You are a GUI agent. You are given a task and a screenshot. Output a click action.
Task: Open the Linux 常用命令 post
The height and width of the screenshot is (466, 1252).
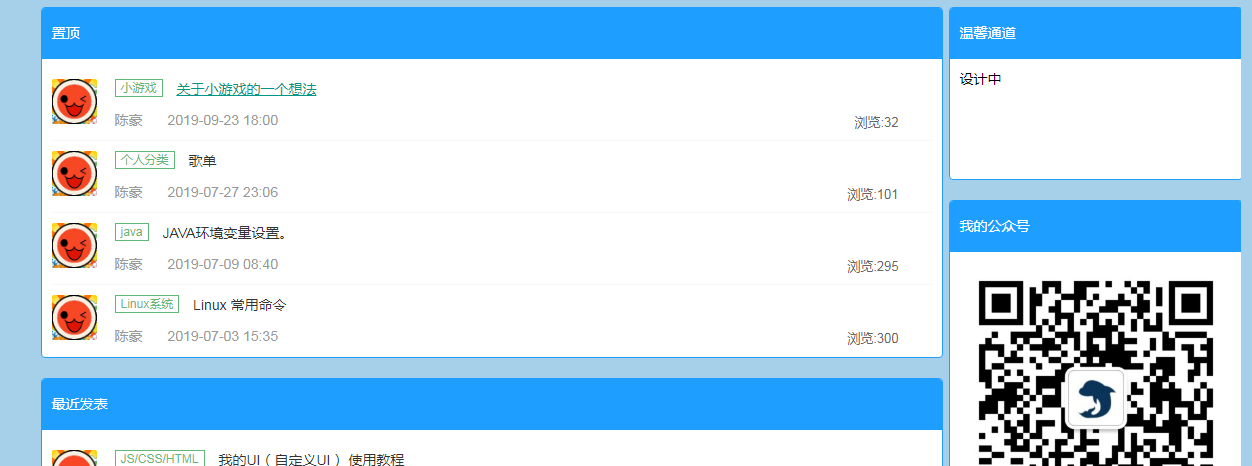tap(240, 305)
